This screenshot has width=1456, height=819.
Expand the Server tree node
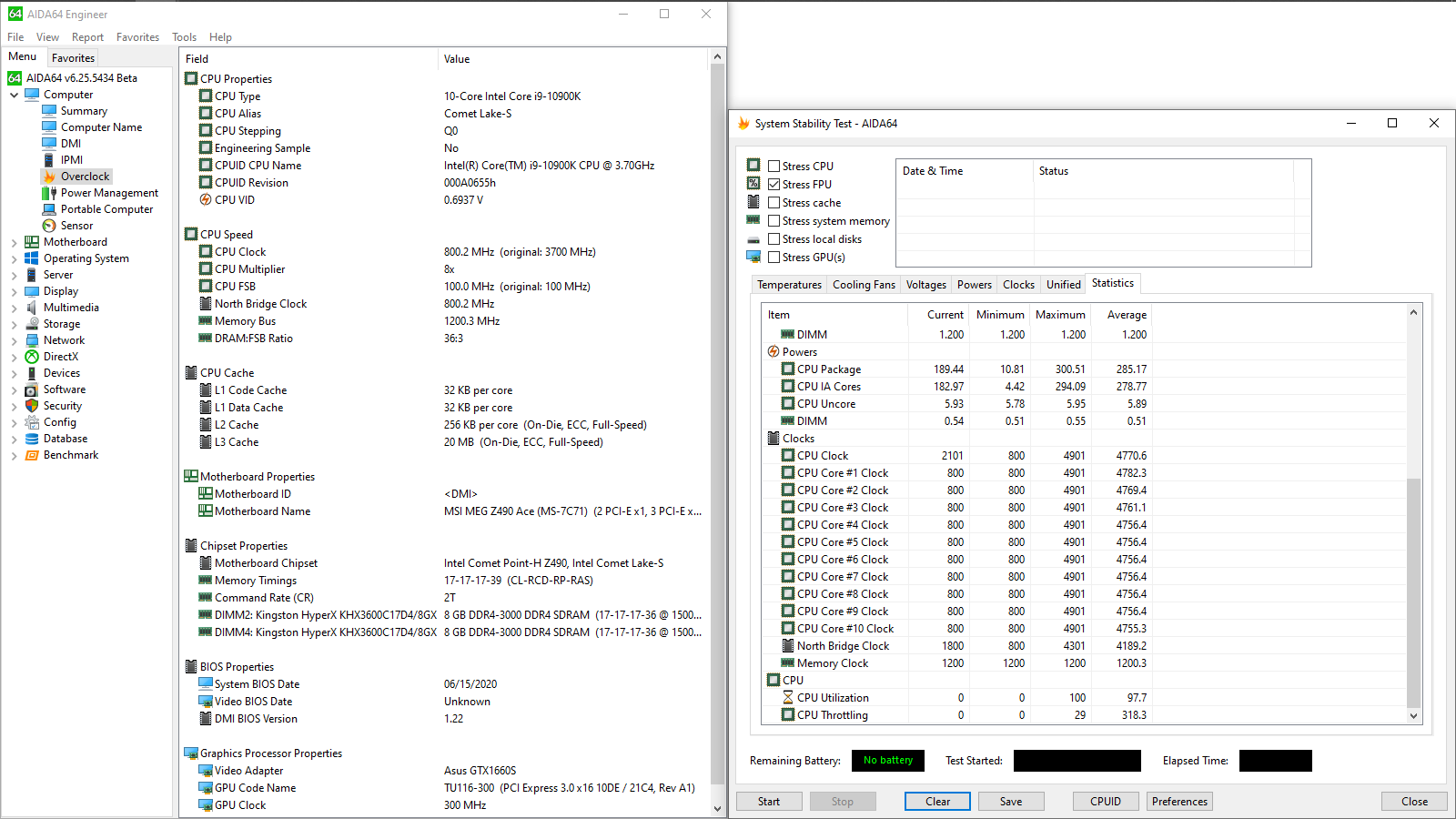(x=14, y=275)
